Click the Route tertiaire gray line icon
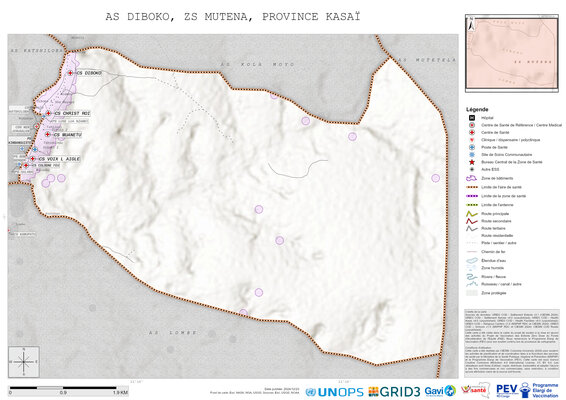 (471, 229)
